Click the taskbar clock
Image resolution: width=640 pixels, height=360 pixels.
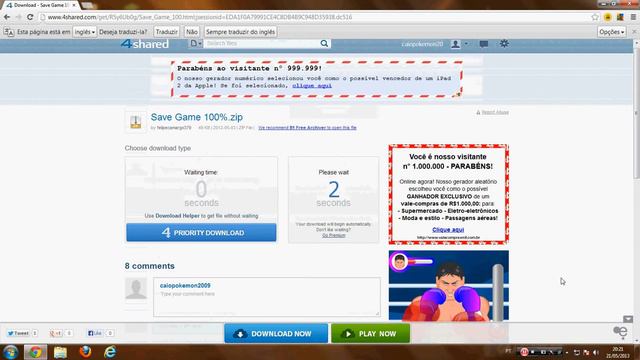tap(617, 352)
